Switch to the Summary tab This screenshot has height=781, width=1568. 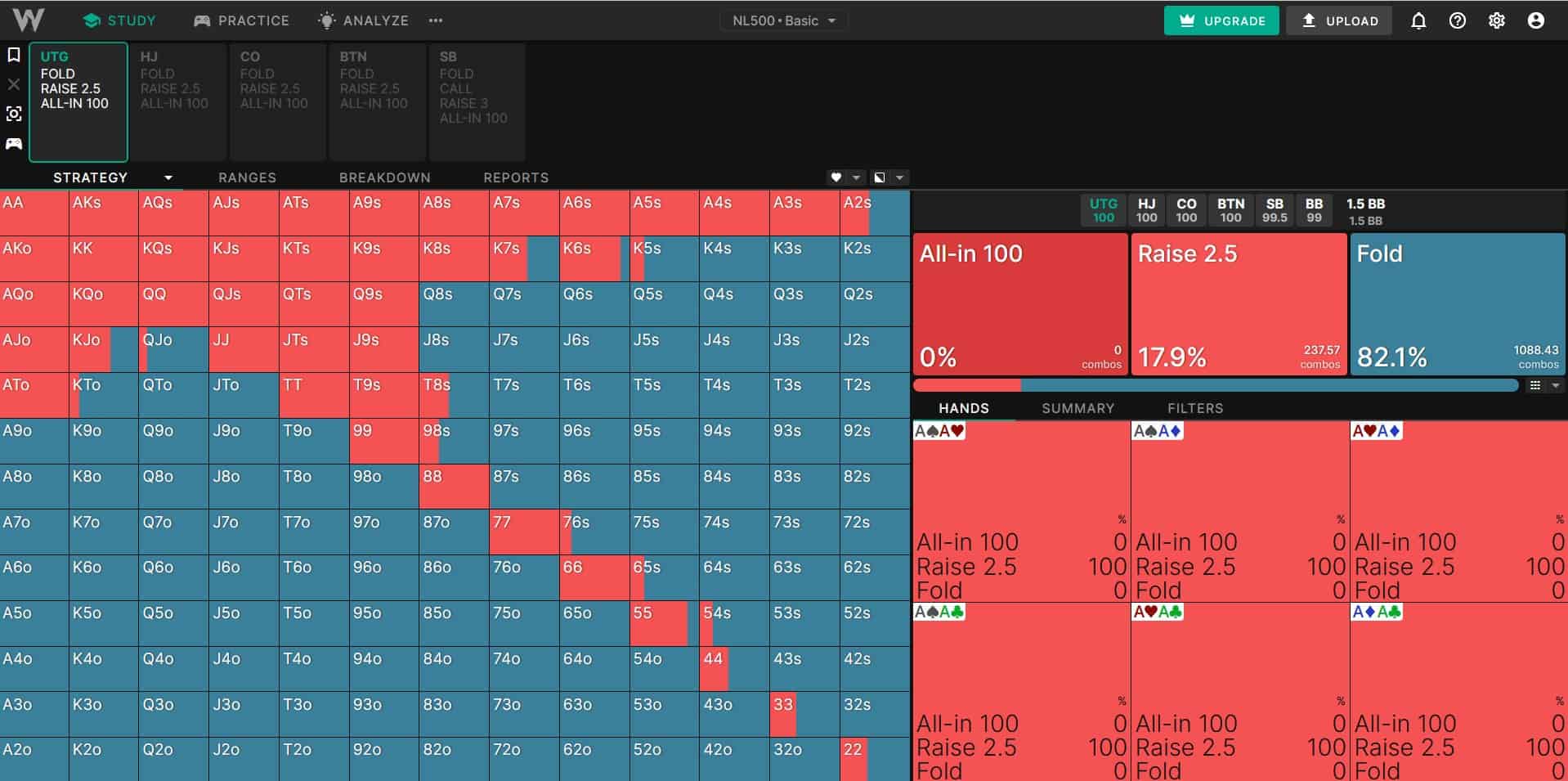pos(1077,408)
